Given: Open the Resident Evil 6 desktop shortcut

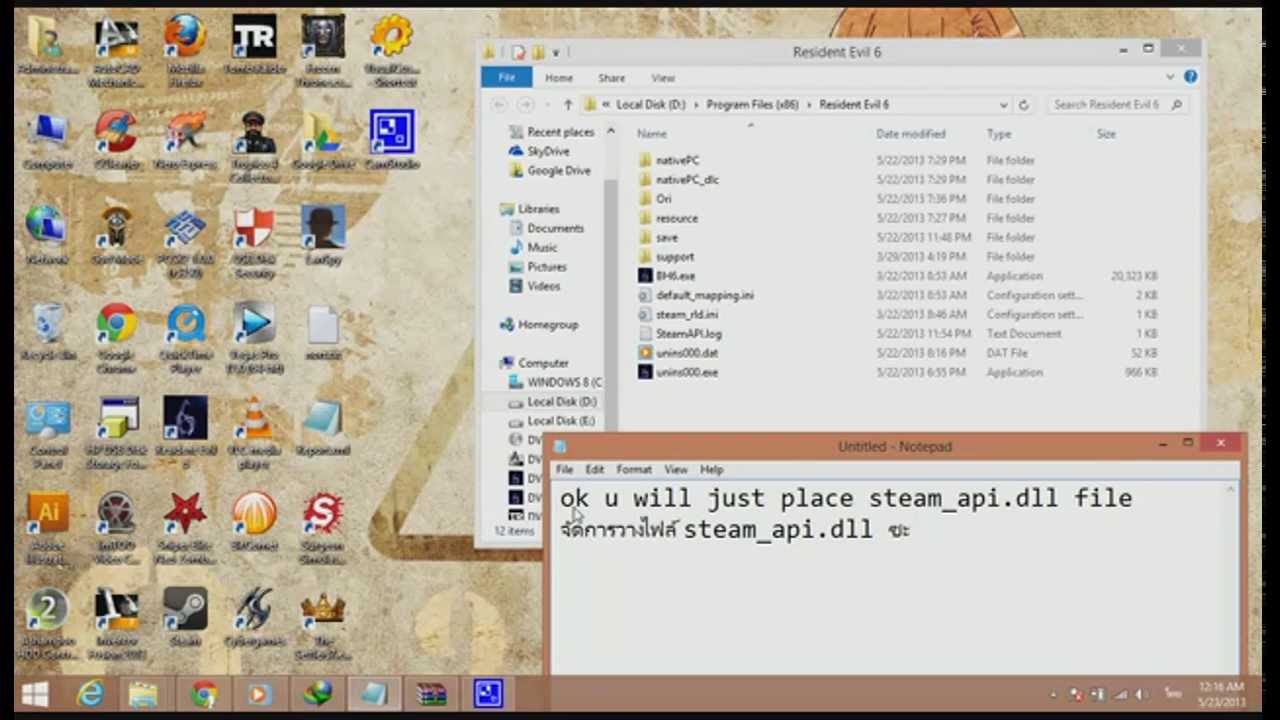Looking at the screenshot, I should click(186, 432).
